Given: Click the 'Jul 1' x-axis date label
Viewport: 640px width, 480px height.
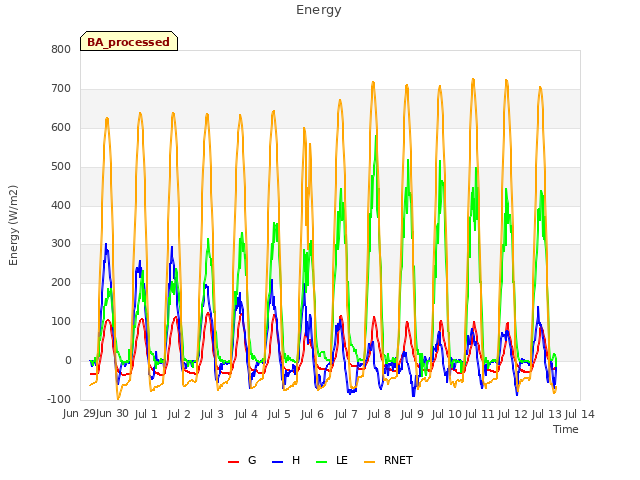Looking at the screenshot, I should click(x=146, y=414).
